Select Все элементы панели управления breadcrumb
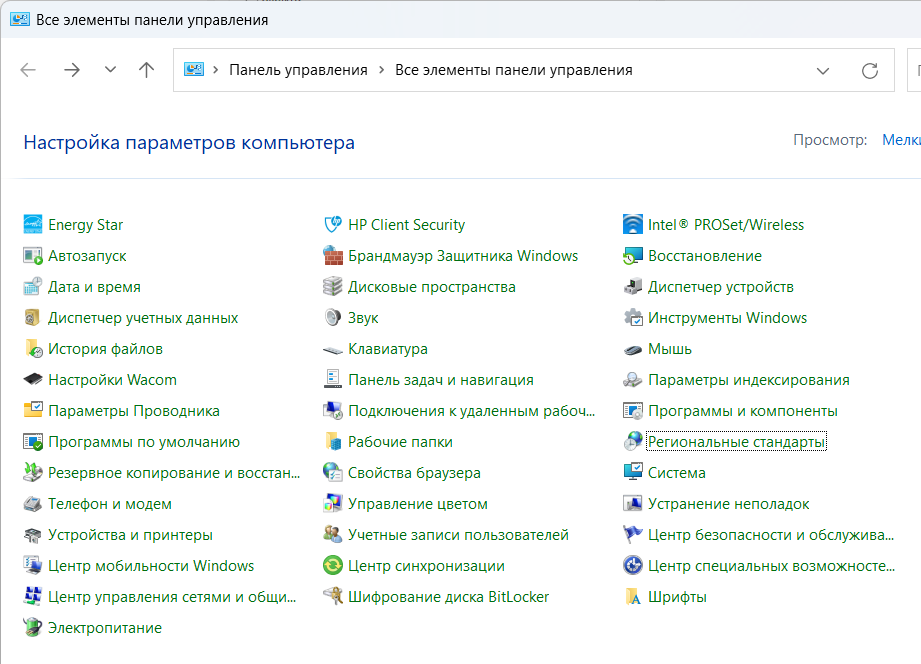Screen dimensions: 921x664 click(513, 70)
